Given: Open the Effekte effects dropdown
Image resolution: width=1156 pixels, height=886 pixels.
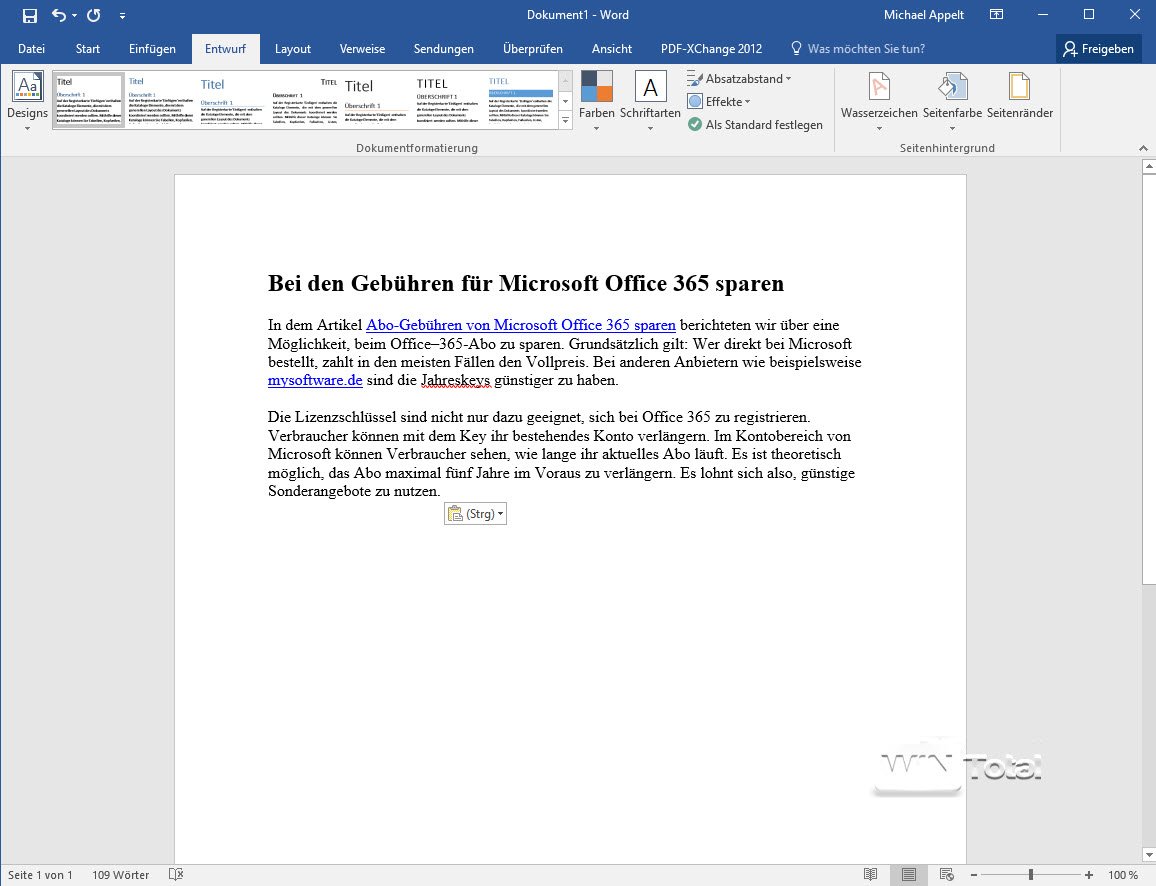Looking at the screenshot, I should point(719,102).
